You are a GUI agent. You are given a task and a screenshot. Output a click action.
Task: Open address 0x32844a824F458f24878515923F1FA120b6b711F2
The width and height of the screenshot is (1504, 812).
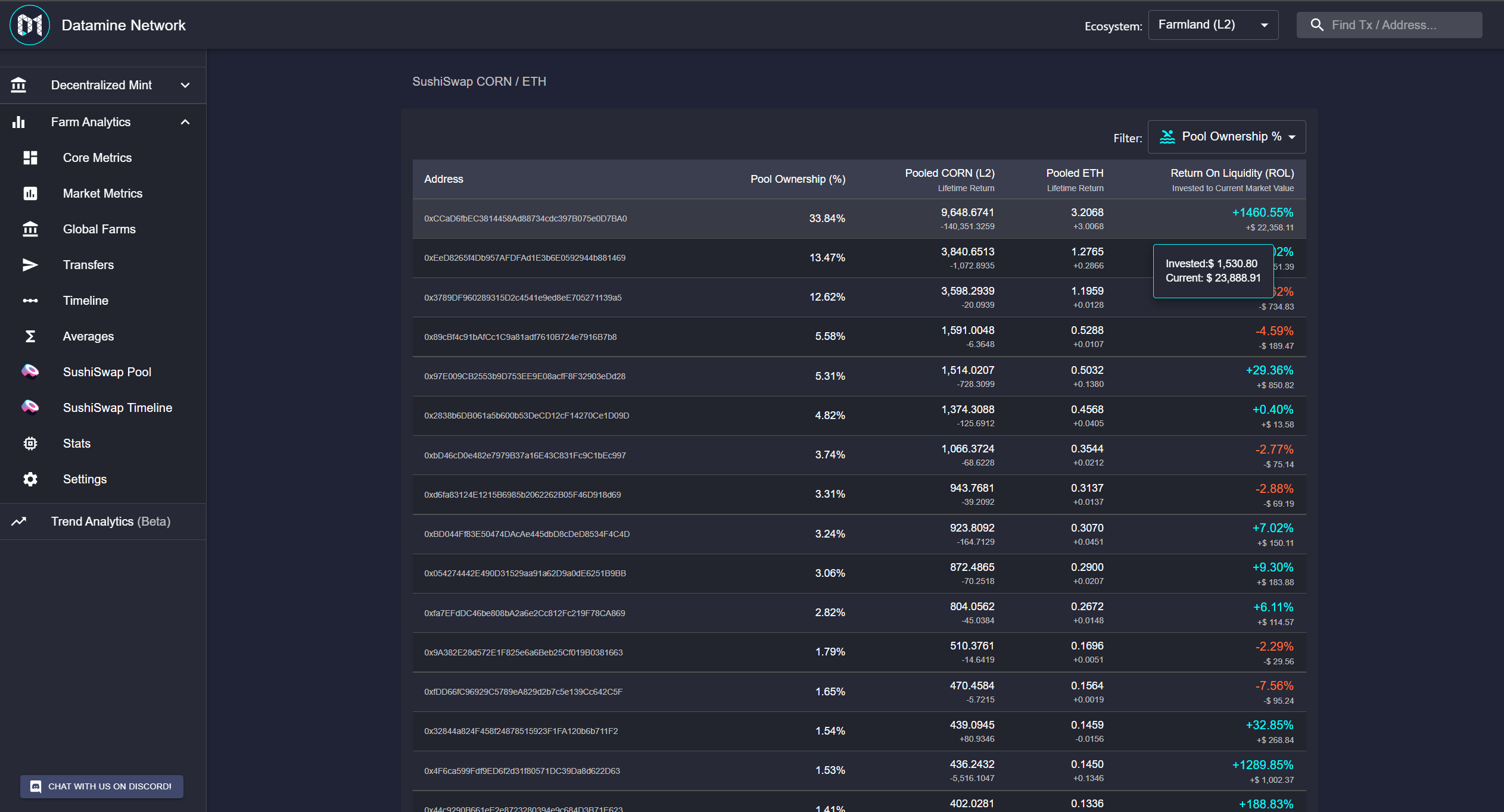pos(521,731)
